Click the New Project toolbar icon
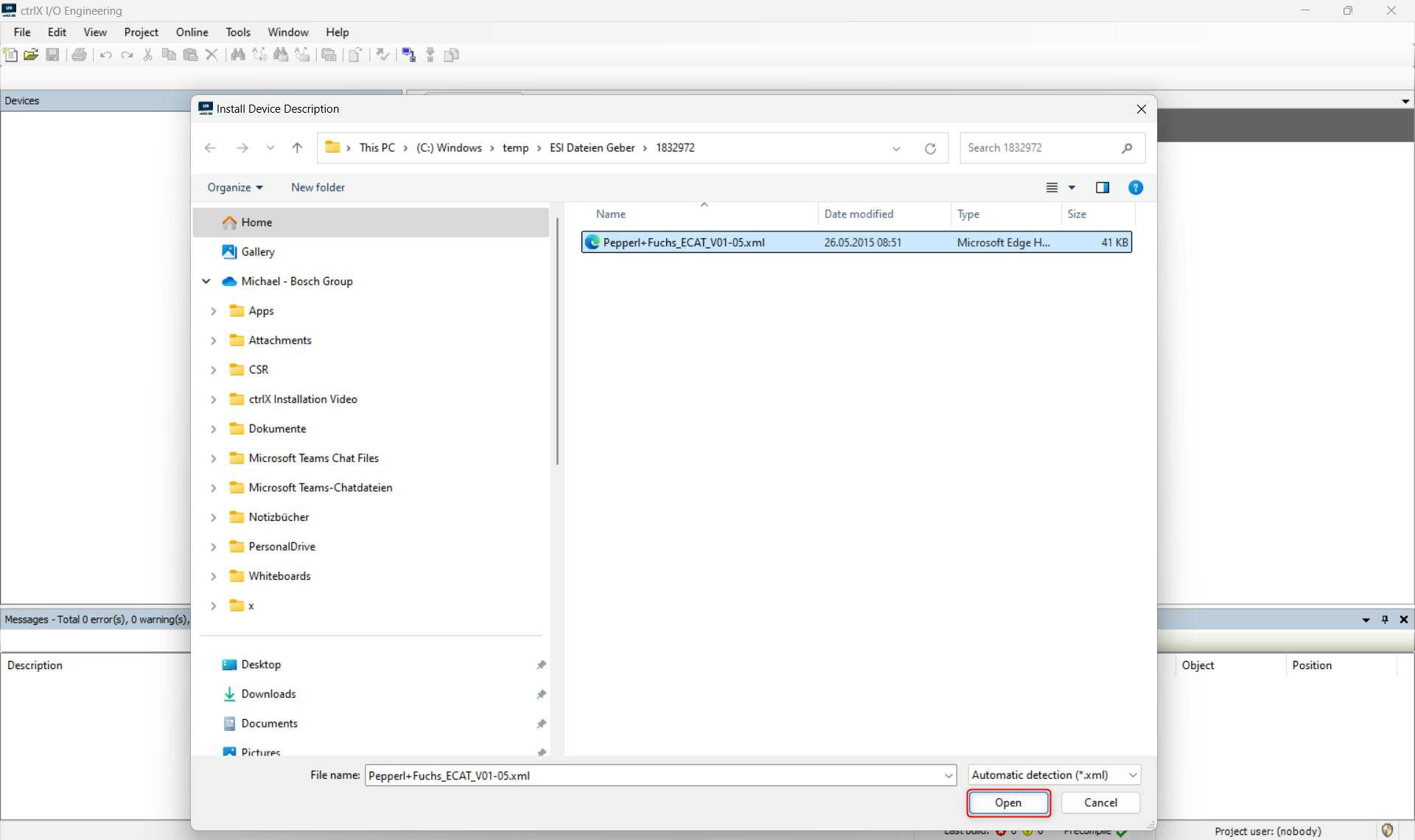The height and width of the screenshot is (840, 1415). 10,55
